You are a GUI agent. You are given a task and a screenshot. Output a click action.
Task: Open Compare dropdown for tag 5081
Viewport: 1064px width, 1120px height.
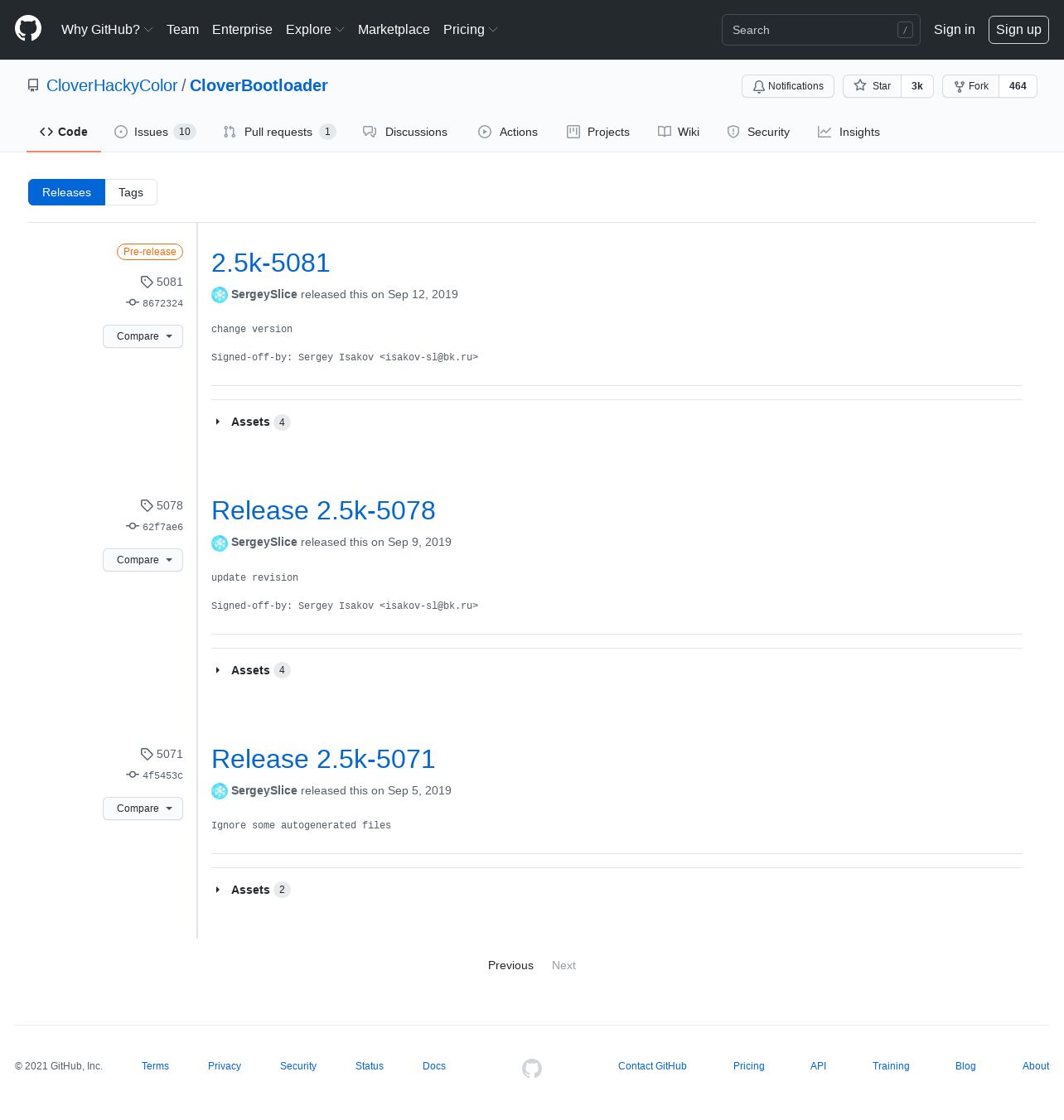point(143,336)
